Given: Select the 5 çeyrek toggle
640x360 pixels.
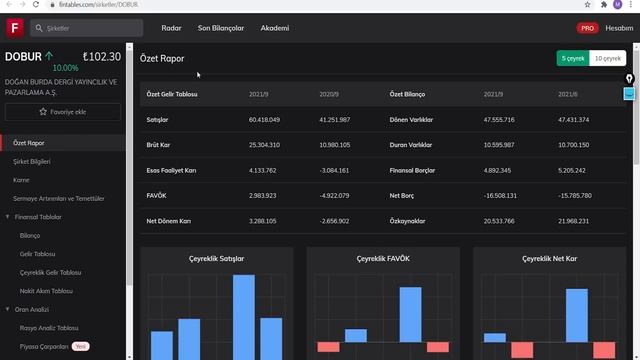Looking at the screenshot, I should (573, 58).
